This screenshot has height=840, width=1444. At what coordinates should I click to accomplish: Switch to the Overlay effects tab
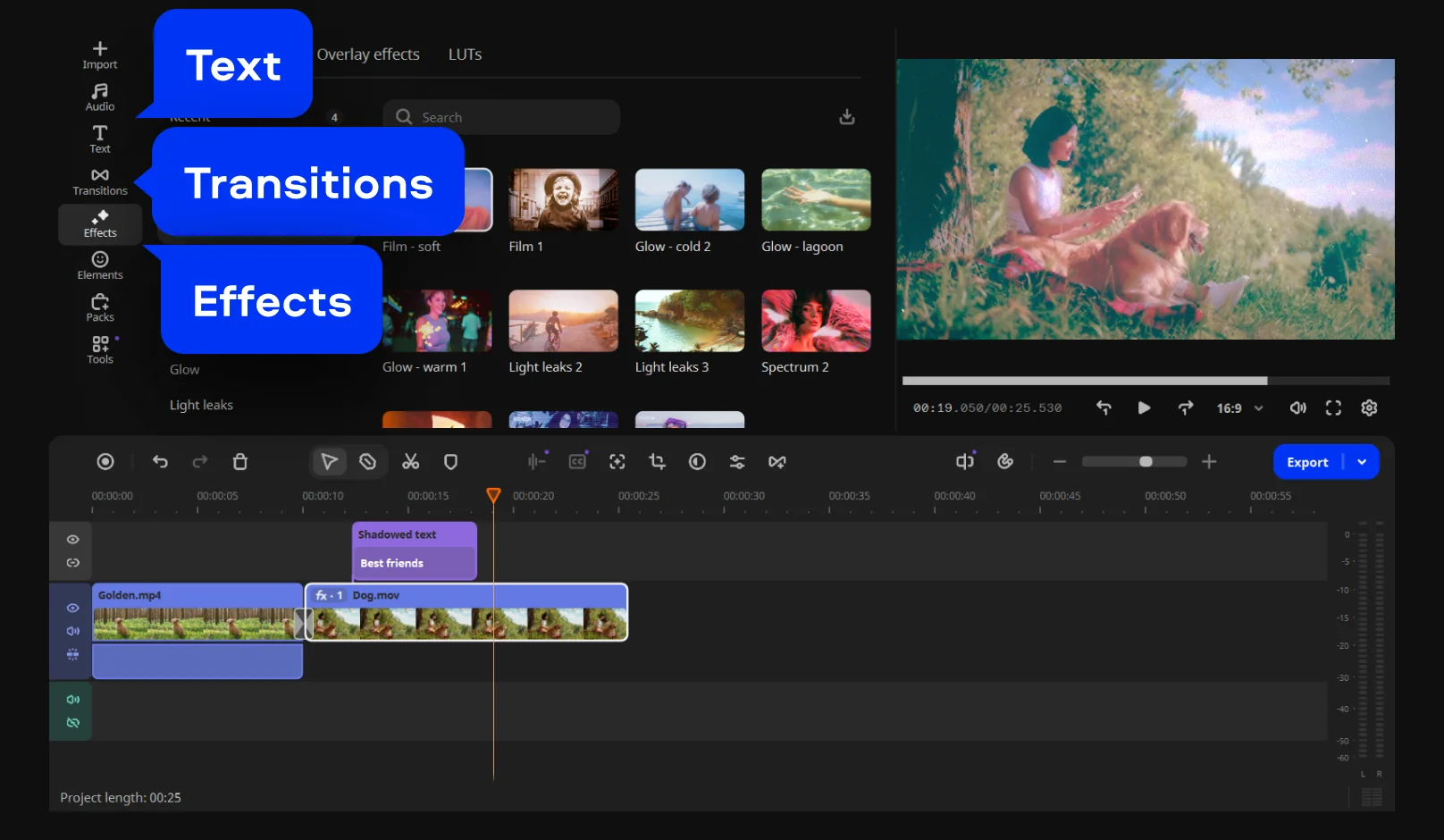click(368, 55)
